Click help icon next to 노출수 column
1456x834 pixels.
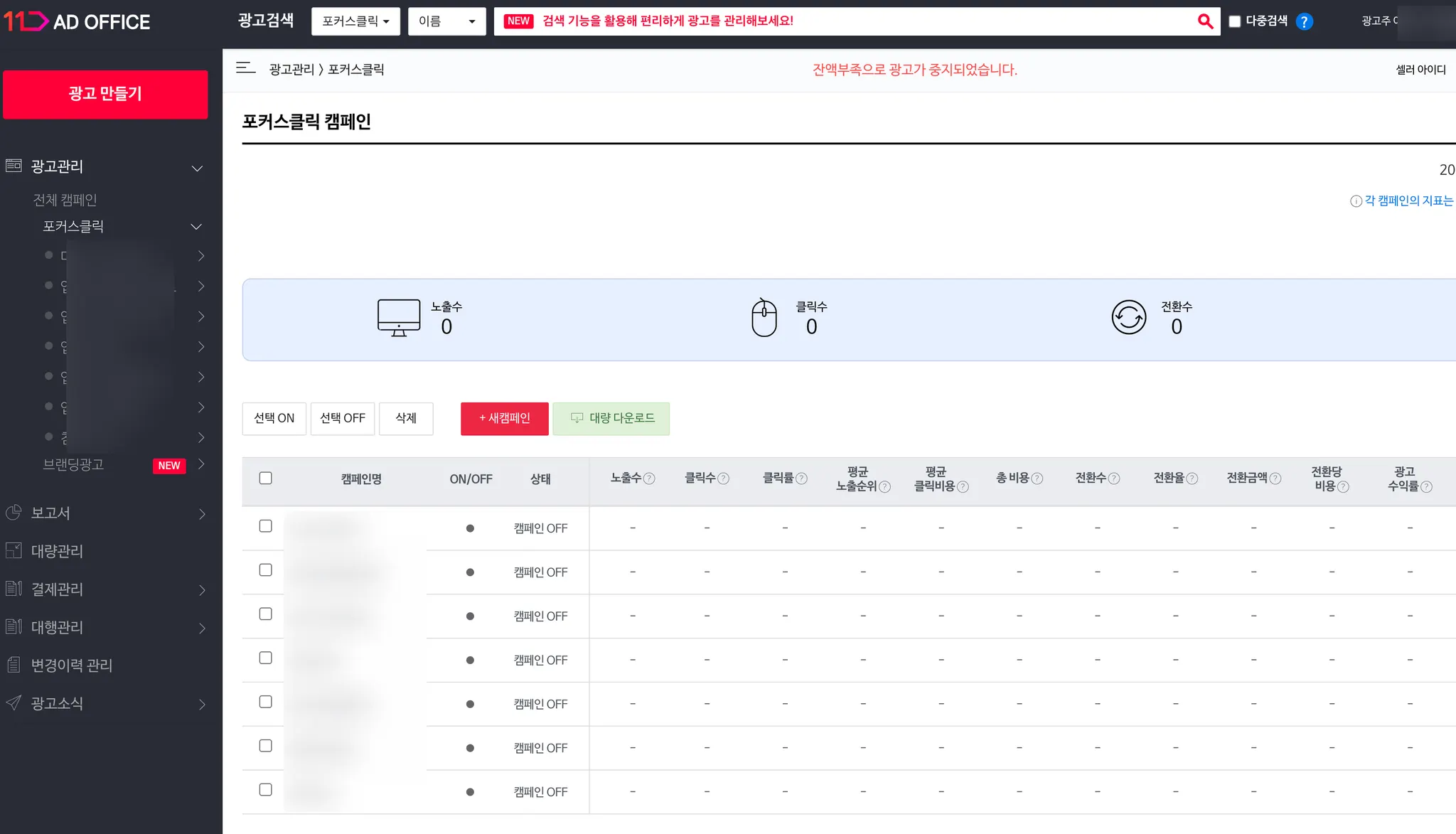tap(649, 479)
